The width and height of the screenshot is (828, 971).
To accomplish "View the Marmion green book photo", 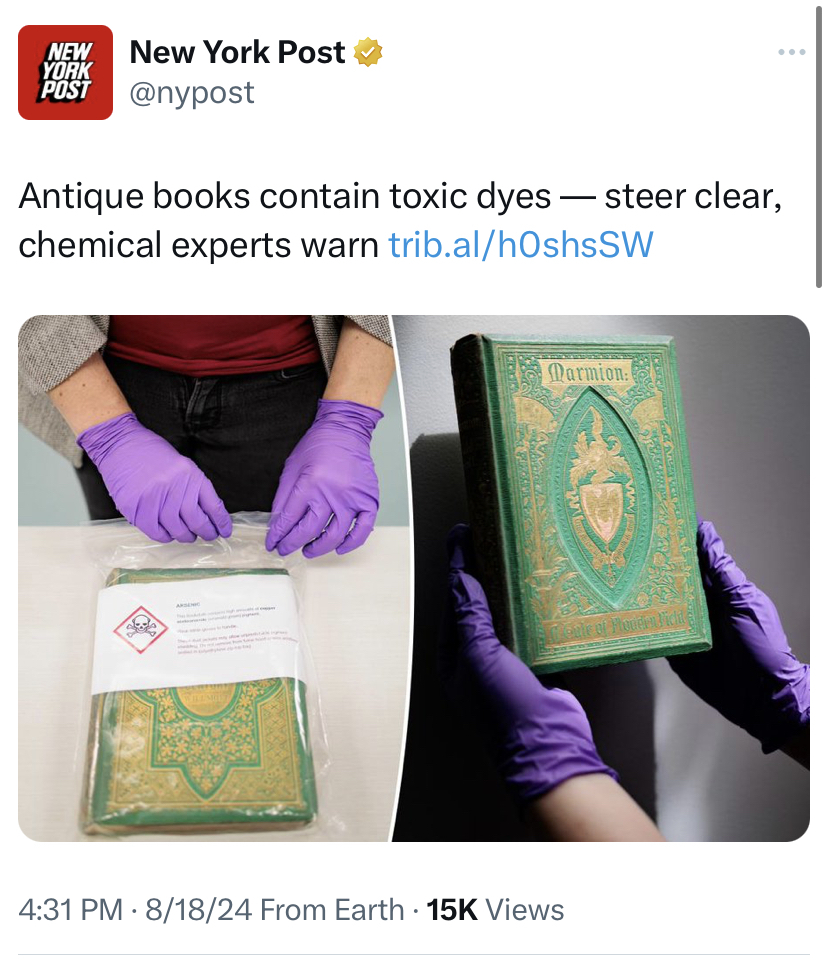I will pyautogui.click(x=601, y=578).
